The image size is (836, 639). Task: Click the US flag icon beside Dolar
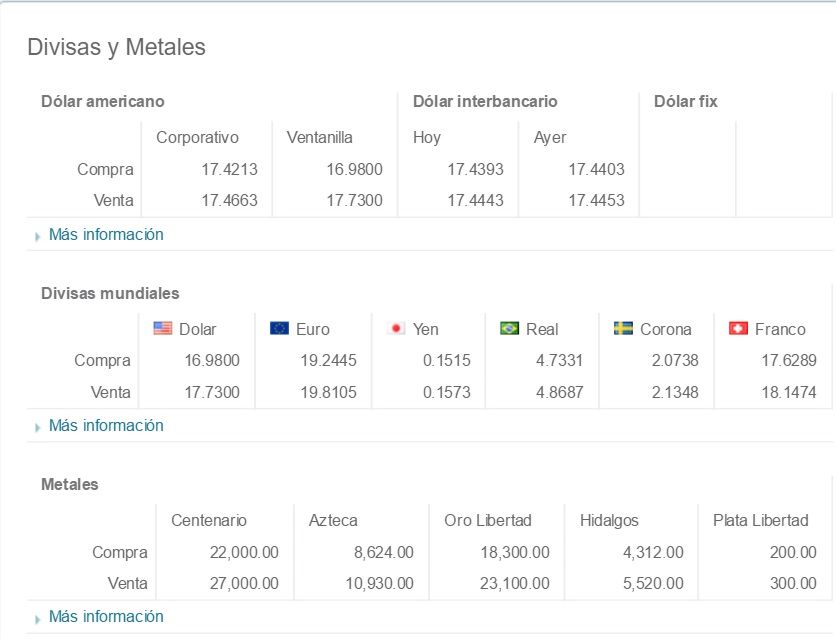163,328
